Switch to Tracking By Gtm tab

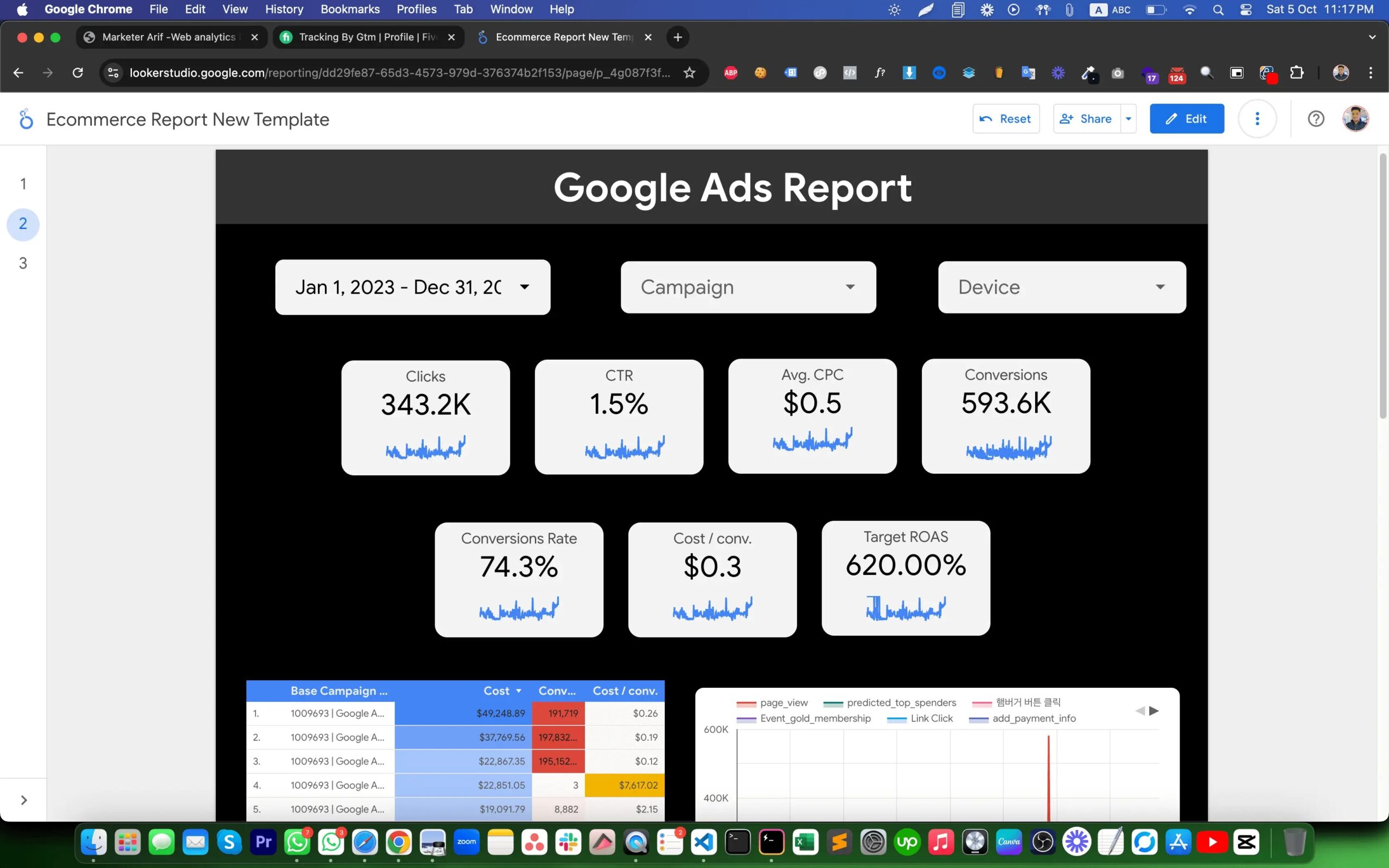click(x=367, y=37)
